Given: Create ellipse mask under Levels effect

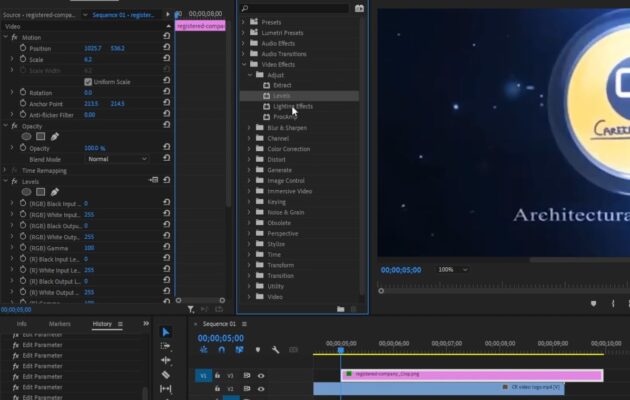Looking at the screenshot, I should click(27, 192).
